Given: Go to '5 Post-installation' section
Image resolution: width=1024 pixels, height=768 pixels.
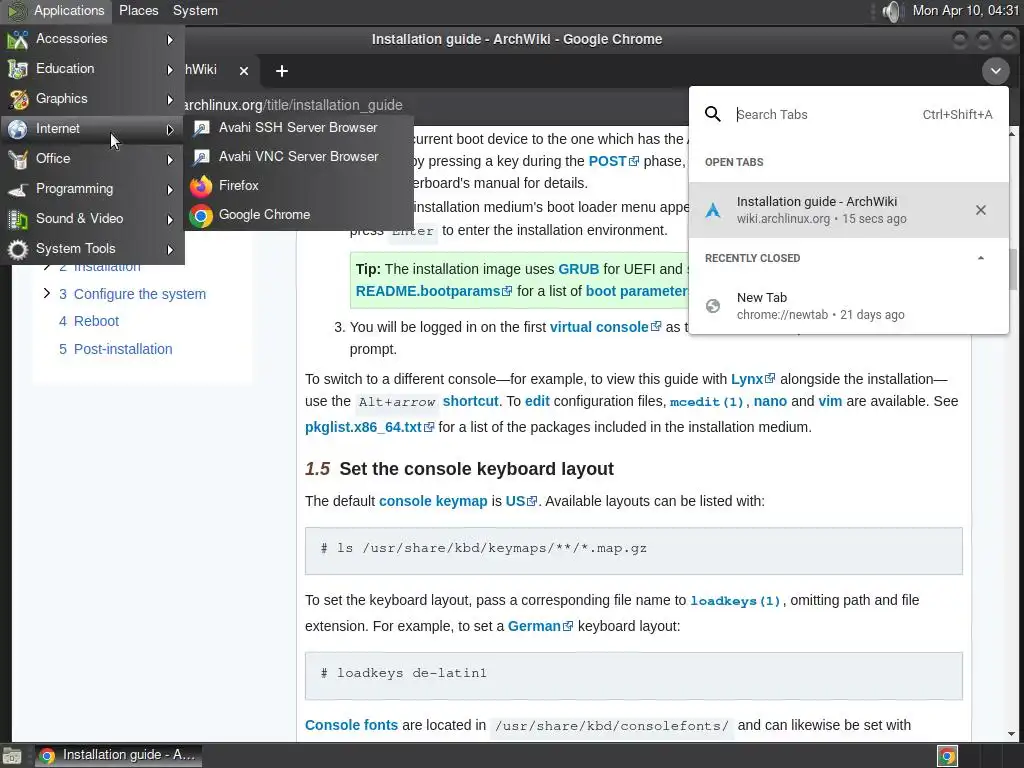Looking at the screenshot, I should (x=116, y=349).
